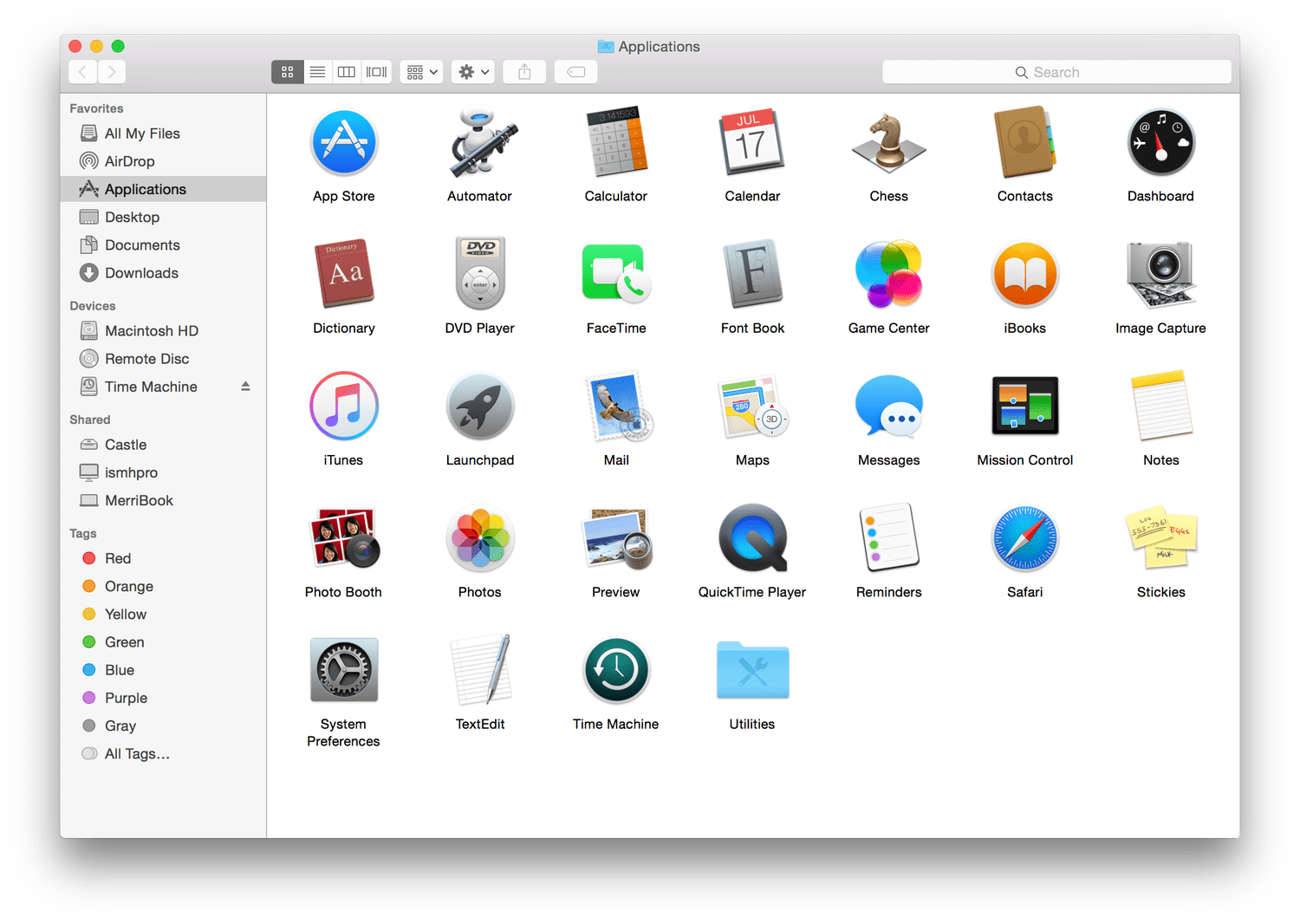Open the System Preferences gear icon
Image resolution: width=1300 pixels, height=924 pixels.
coord(344,669)
